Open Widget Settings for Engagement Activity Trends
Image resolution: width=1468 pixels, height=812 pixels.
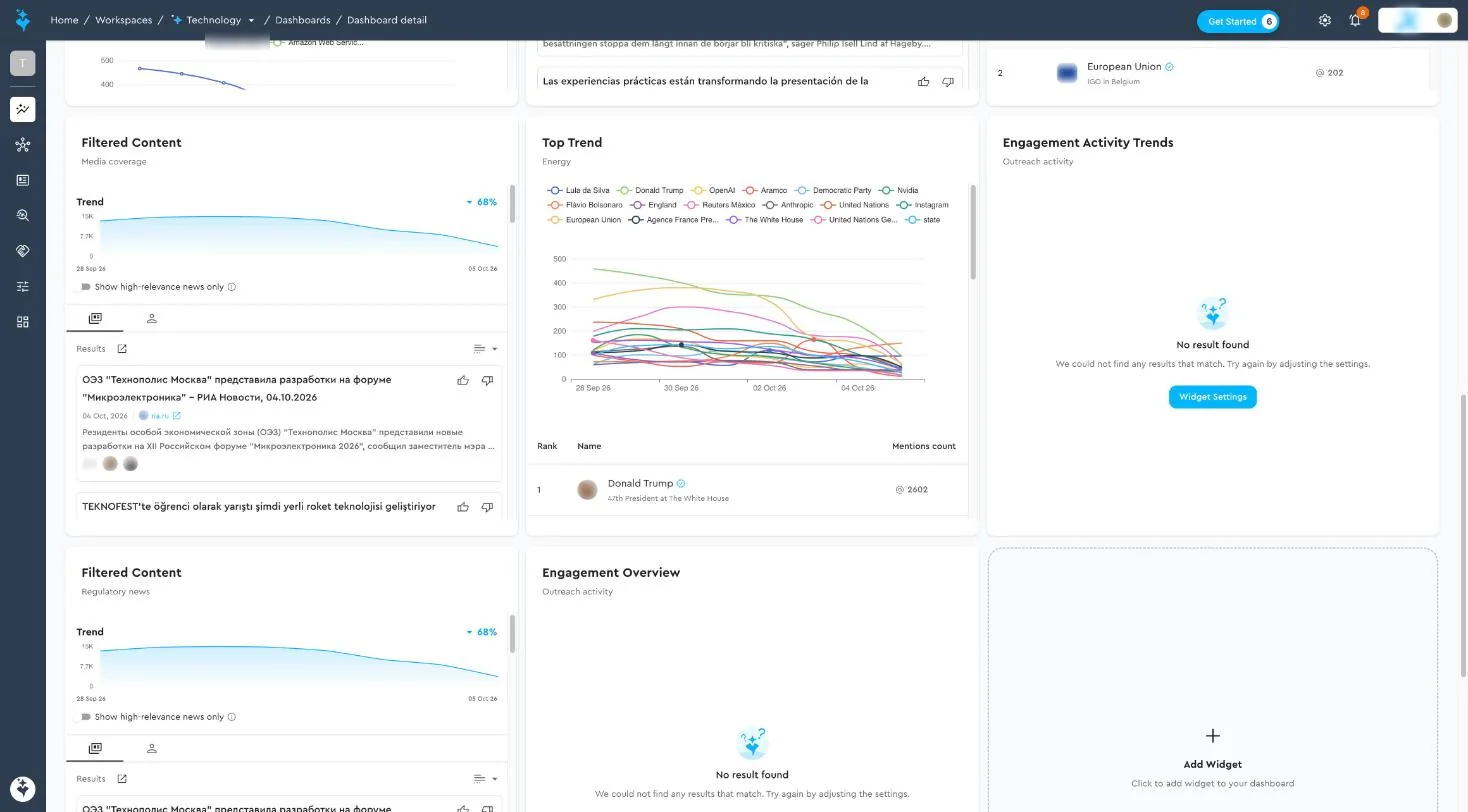[x=1212, y=397]
